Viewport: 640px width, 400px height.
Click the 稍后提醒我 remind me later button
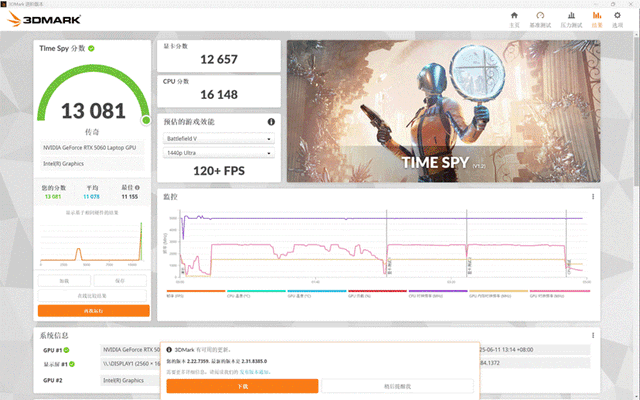coord(398,386)
